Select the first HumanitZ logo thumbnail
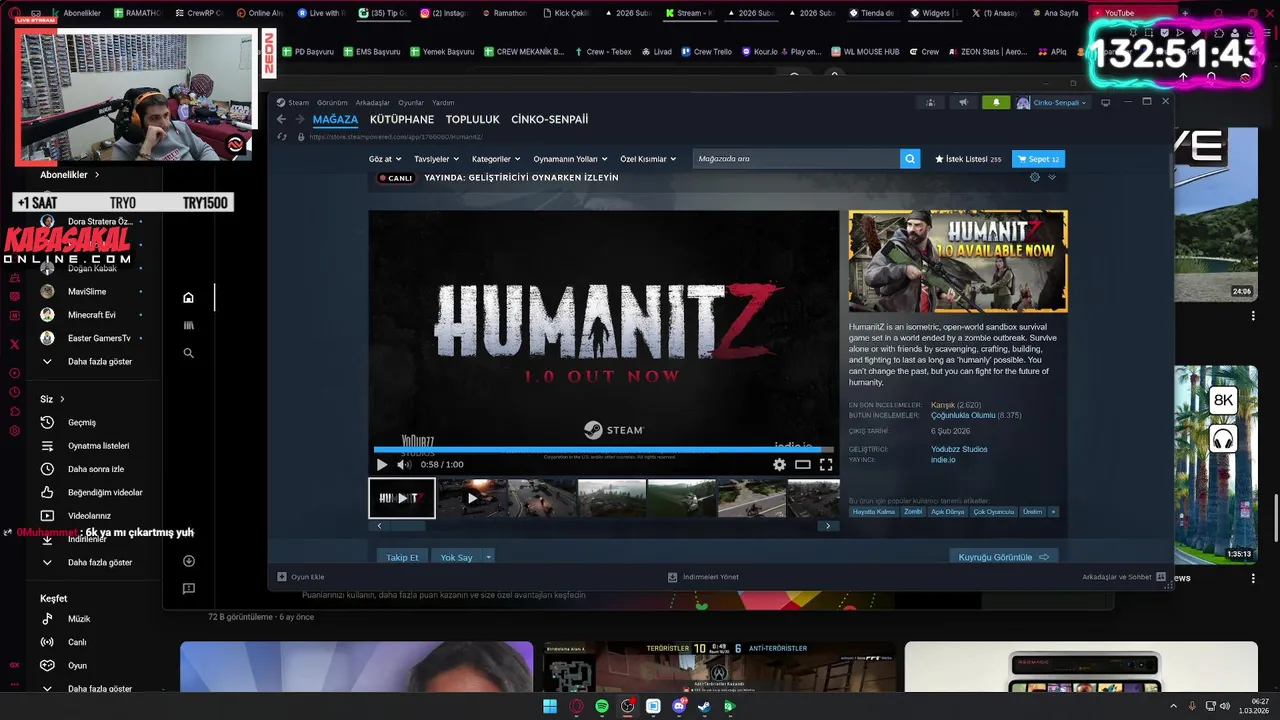The height and width of the screenshot is (720, 1280). coord(402,498)
